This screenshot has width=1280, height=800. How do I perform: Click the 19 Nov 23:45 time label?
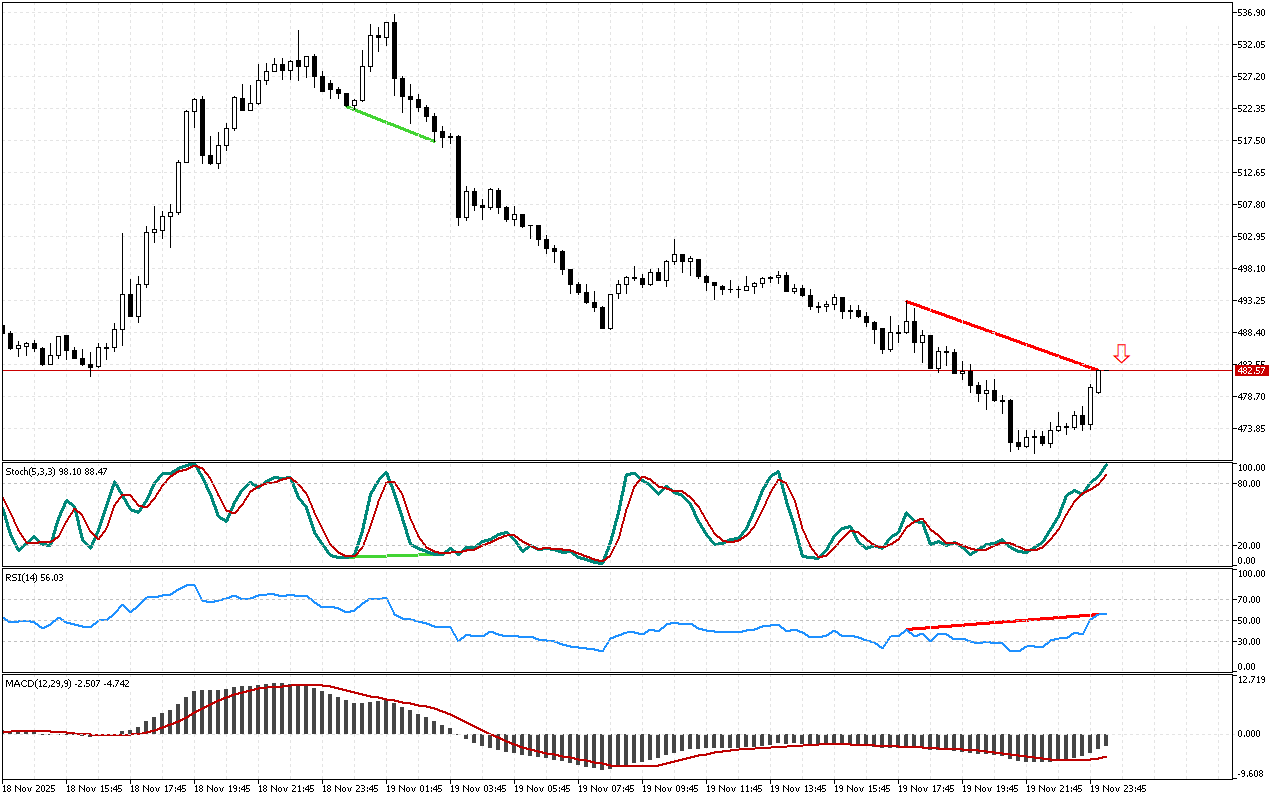[1118, 788]
